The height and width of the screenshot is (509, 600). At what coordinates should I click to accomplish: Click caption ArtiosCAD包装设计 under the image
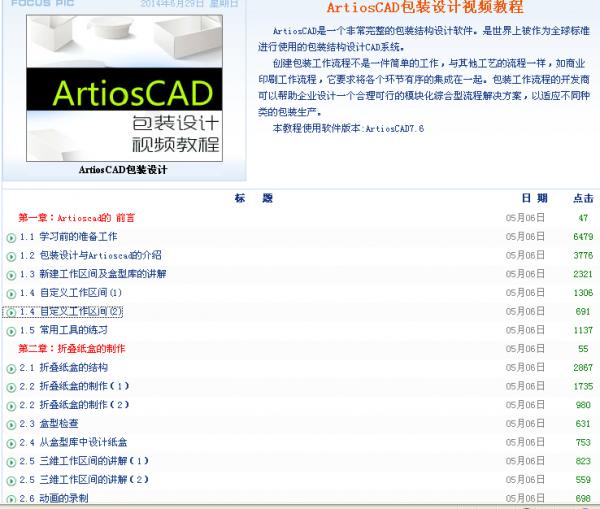coord(123,170)
